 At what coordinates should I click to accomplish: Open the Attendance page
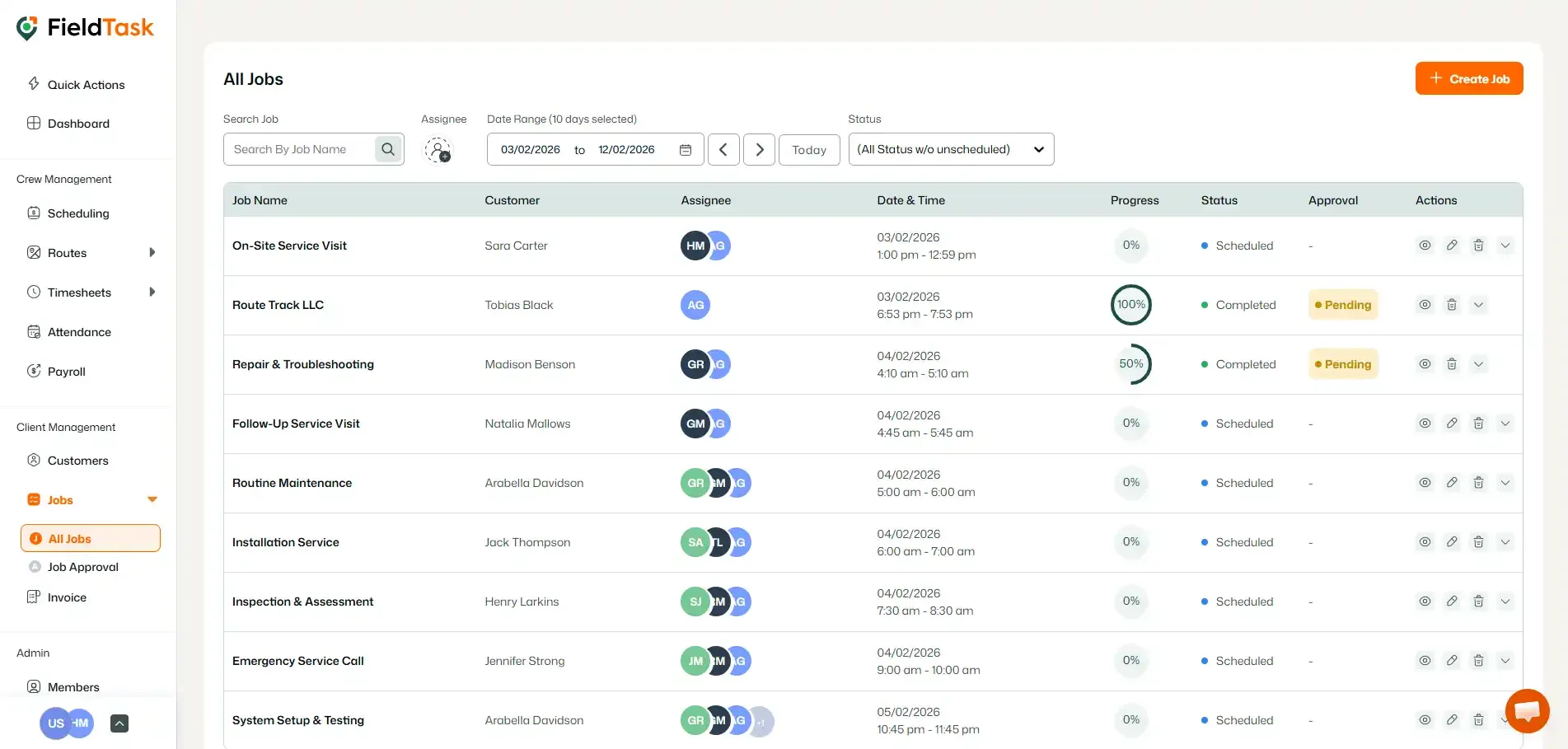click(x=70, y=332)
